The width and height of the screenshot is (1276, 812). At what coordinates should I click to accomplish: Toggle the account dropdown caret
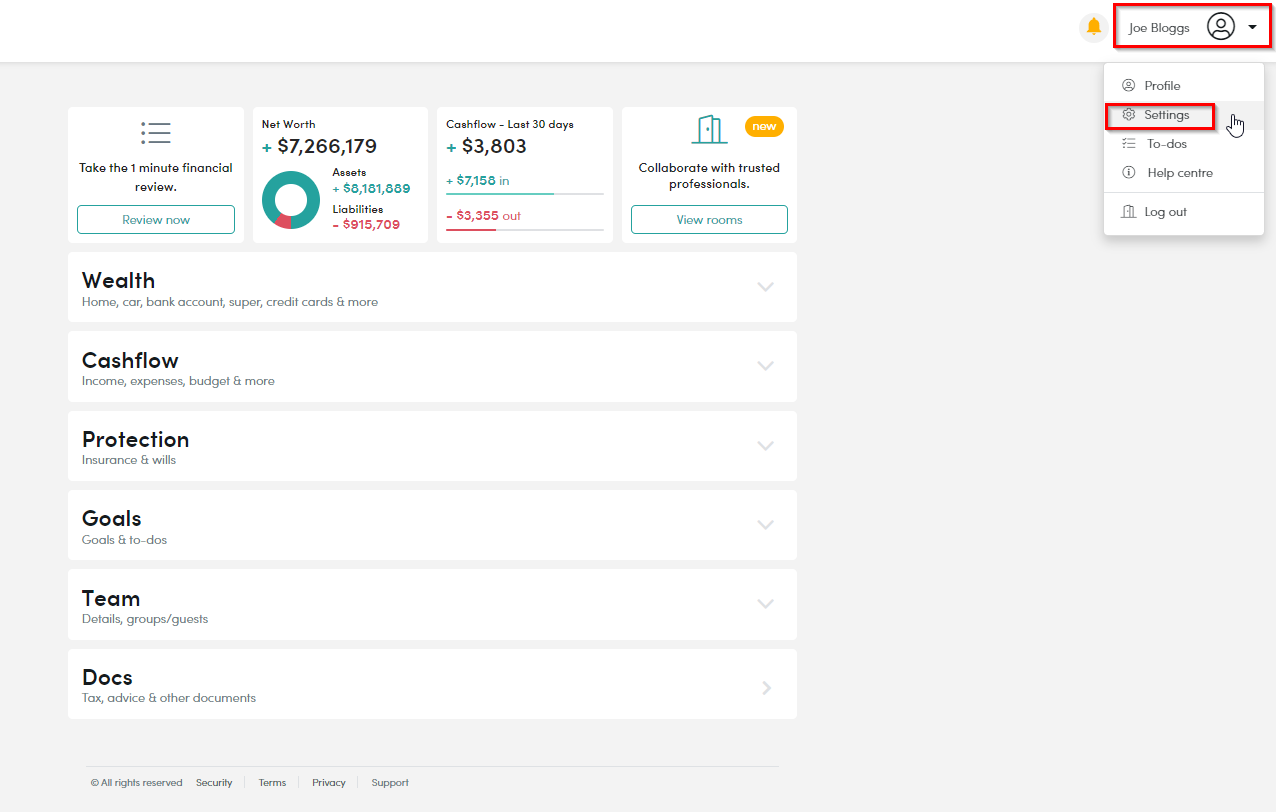click(1253, 28)
